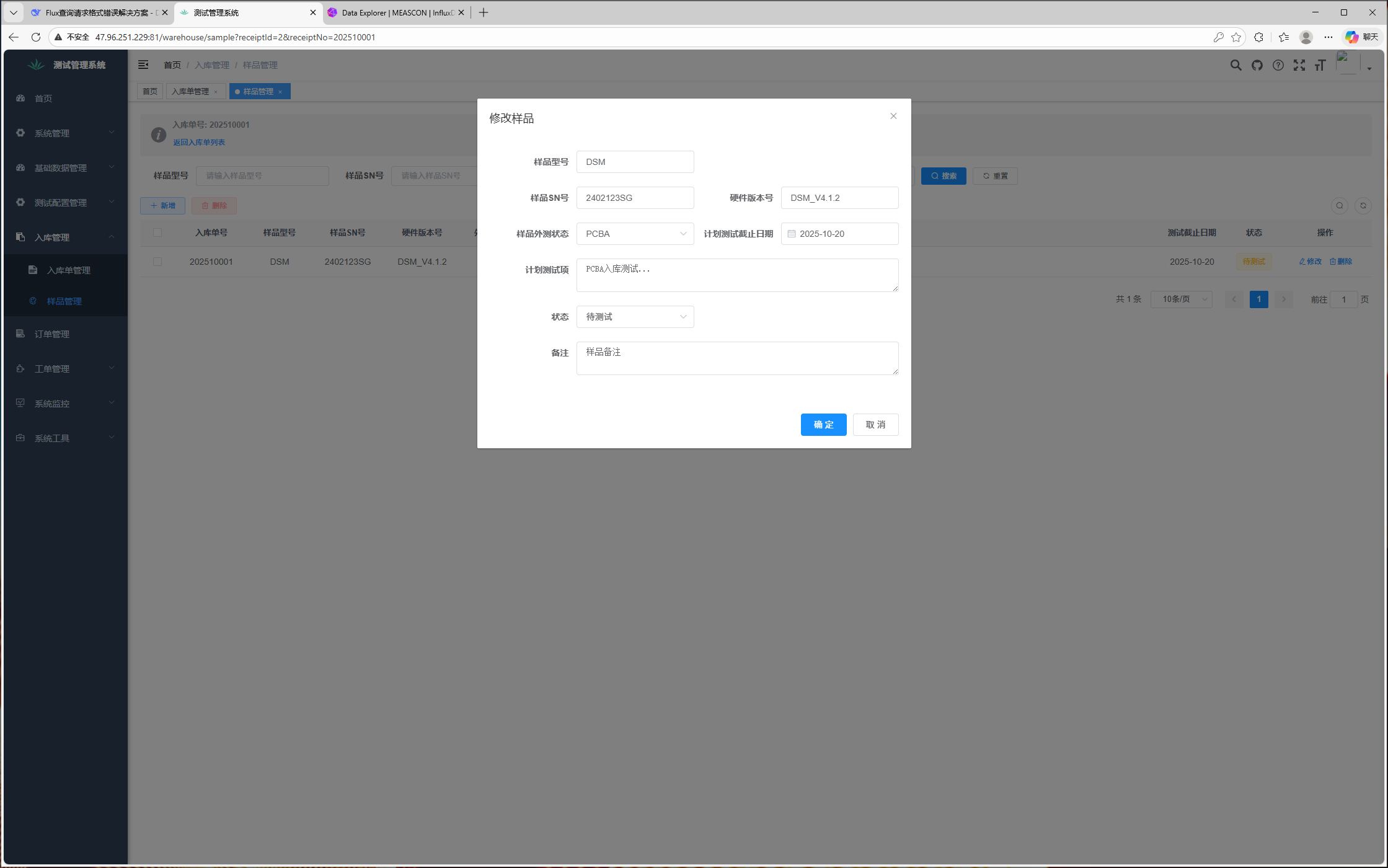This screenshot has height=868, width=1388.
Task: Toggle the select-all checkbox in table header
Action: pos(157,232)
